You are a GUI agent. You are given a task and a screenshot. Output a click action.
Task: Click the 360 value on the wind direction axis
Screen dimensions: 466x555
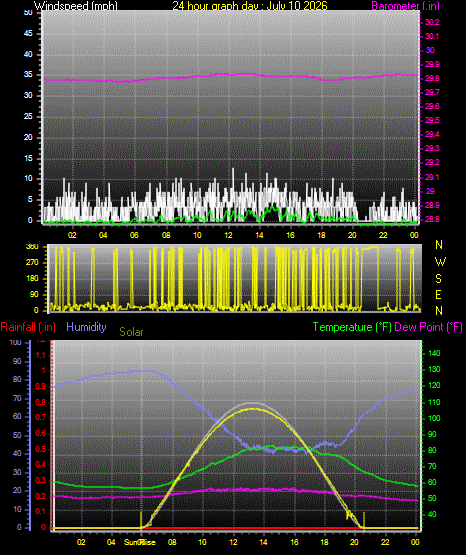(x=32, y=247)
